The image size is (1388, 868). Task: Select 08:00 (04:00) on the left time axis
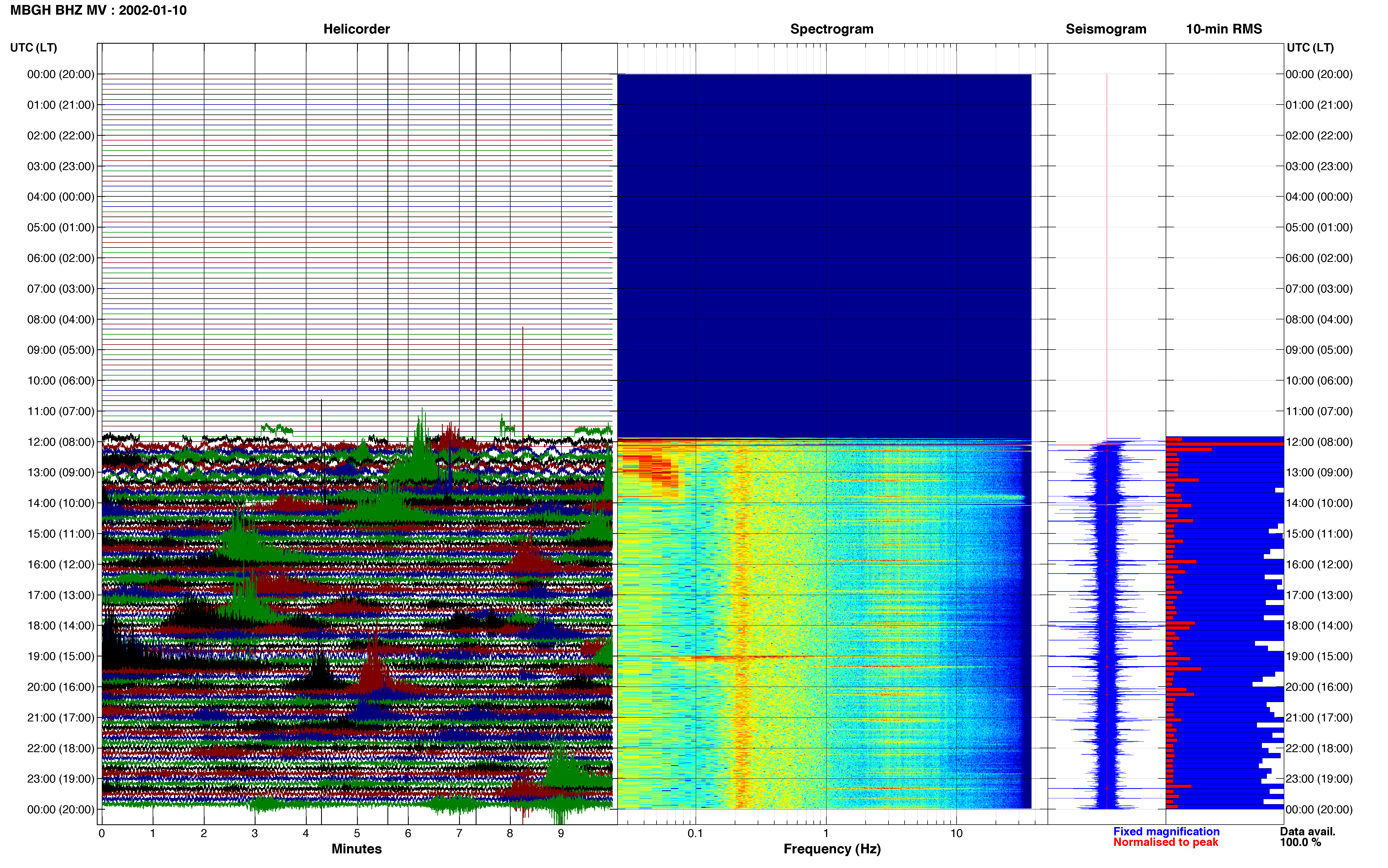(x=61, y=319)
